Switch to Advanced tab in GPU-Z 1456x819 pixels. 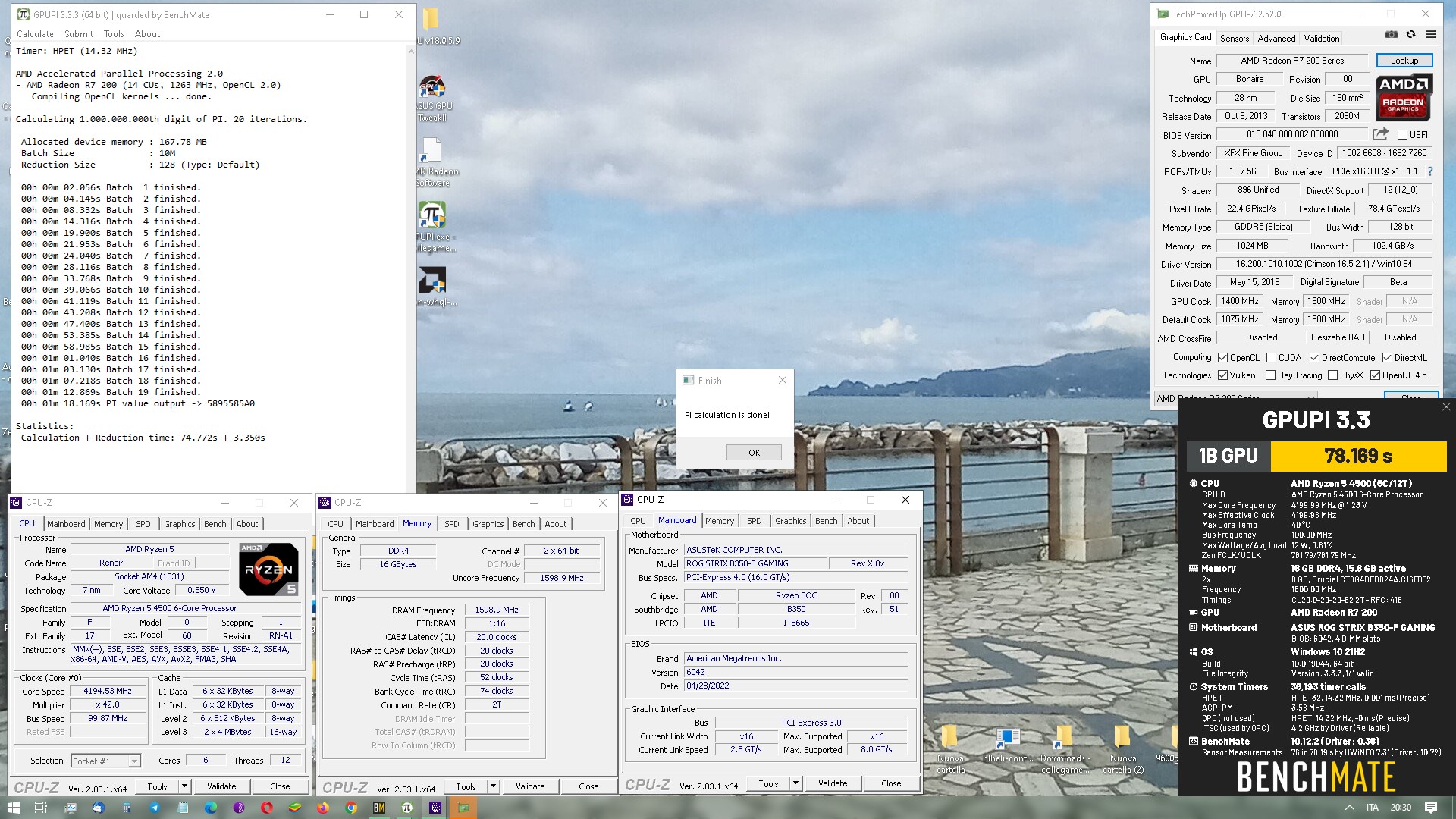click(x=1276, y=39)
